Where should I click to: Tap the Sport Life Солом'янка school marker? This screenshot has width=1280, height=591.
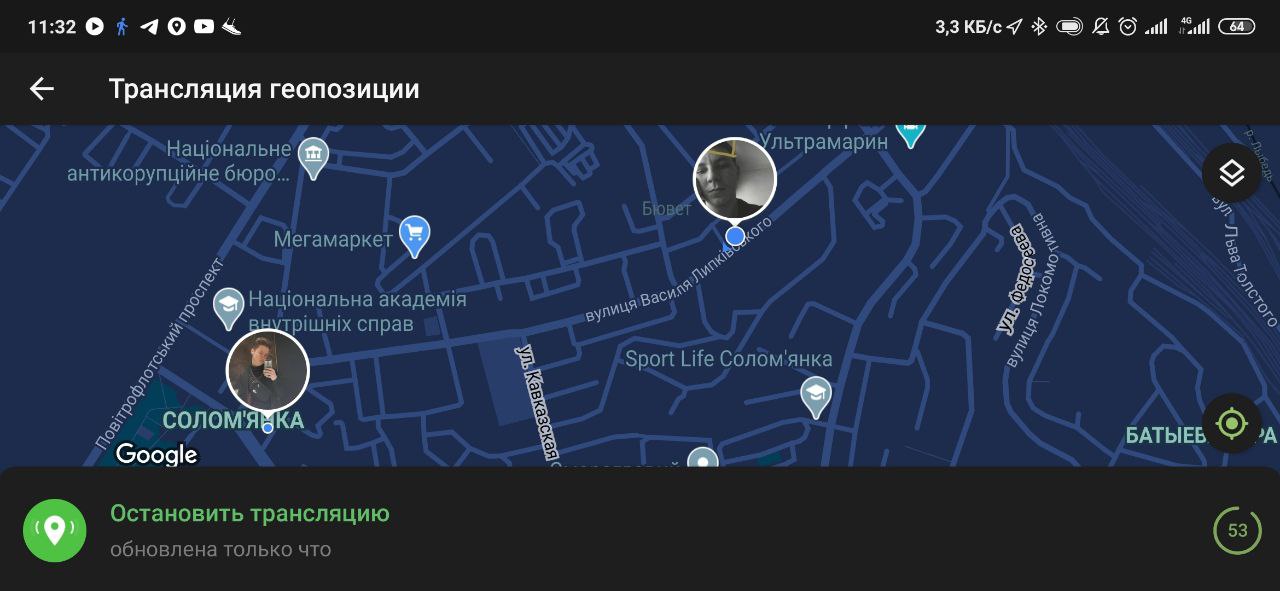(x=817, y=397)
